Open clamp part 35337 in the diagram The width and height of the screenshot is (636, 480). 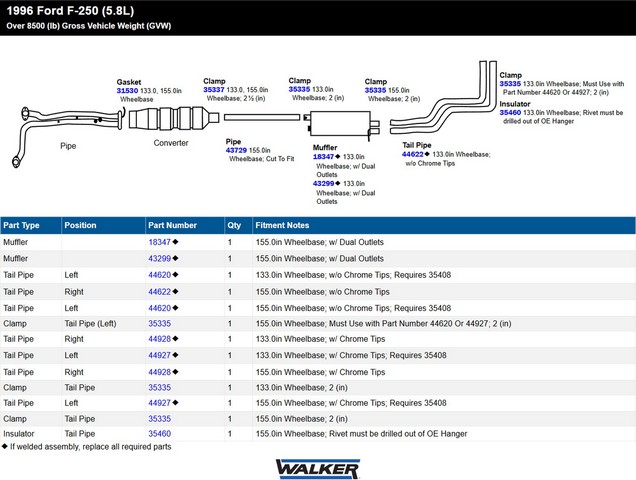point(214,90)
